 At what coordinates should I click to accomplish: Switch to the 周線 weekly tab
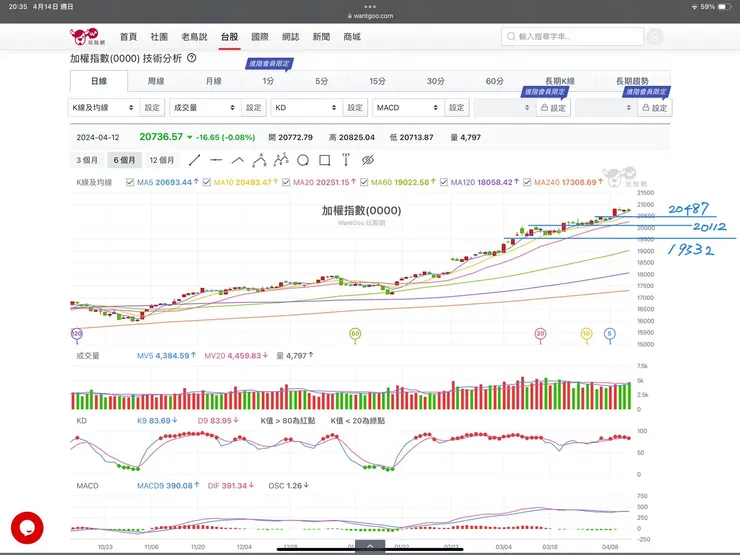[x=156, y=81]
